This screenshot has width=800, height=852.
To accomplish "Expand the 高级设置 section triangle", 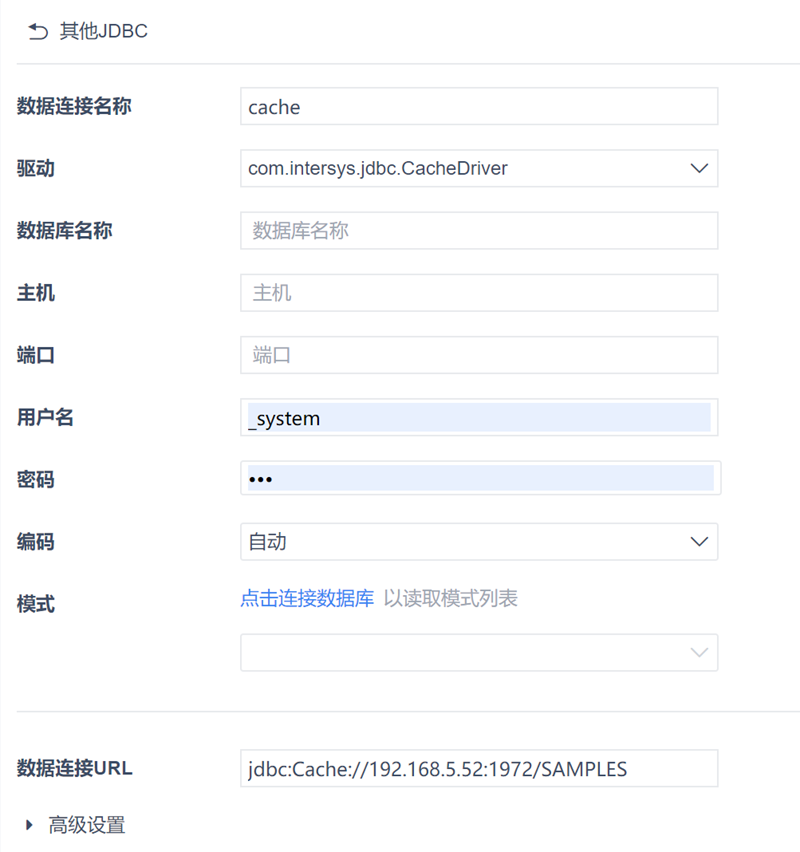I will (30, 825).
